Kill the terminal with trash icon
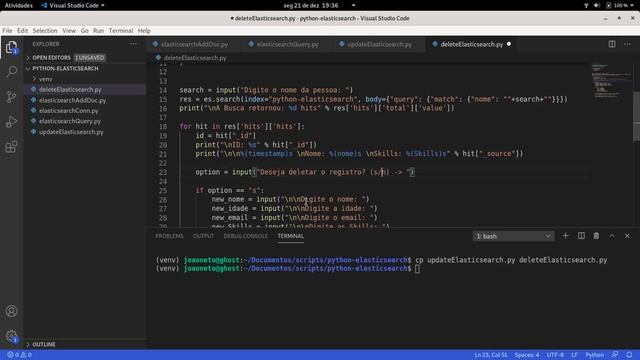Image resolution: width=640 pixels, height=360 pixels. [x=596, y=236]
